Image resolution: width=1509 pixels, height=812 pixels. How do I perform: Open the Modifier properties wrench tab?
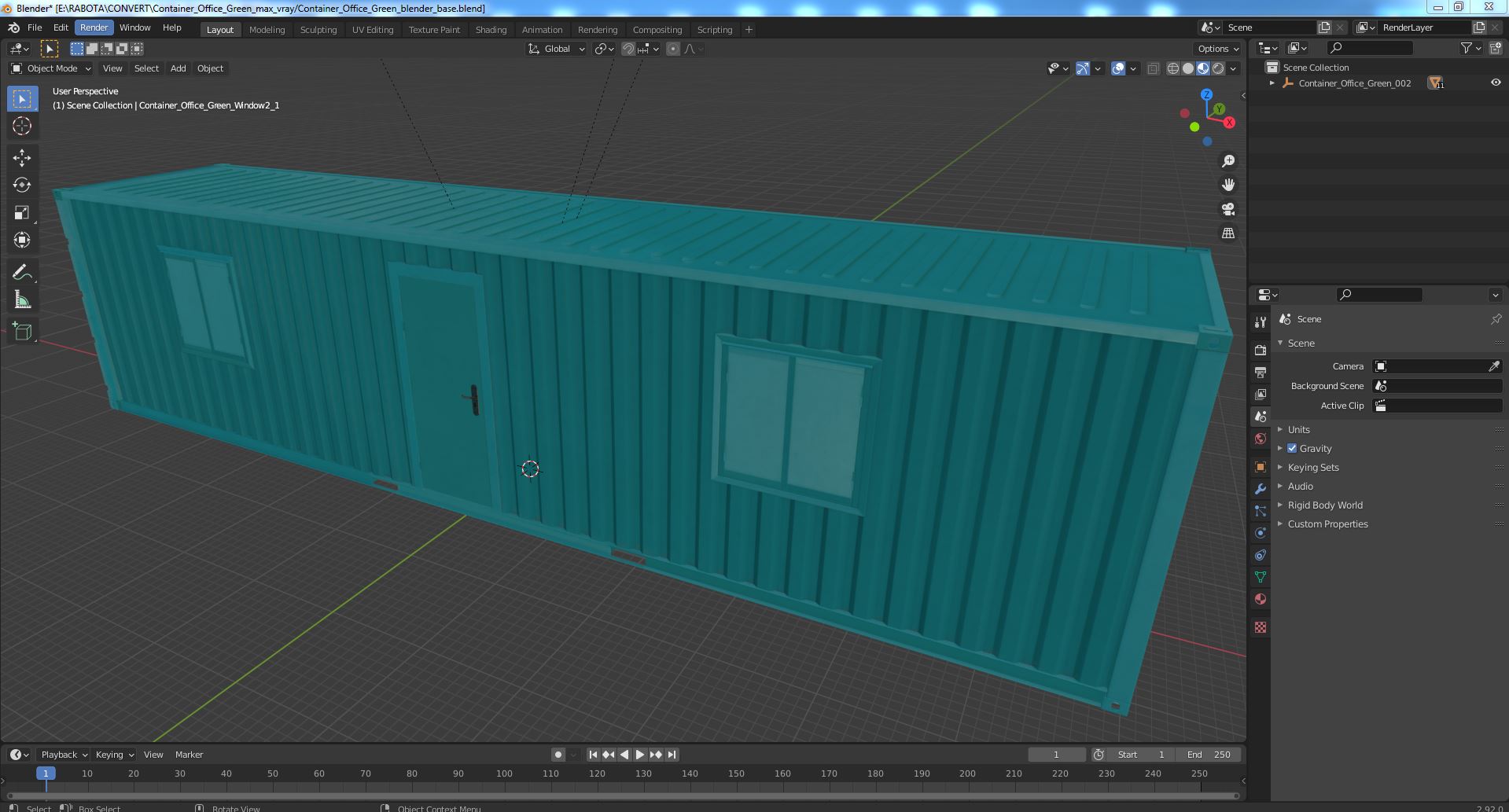click(1261, 489)
